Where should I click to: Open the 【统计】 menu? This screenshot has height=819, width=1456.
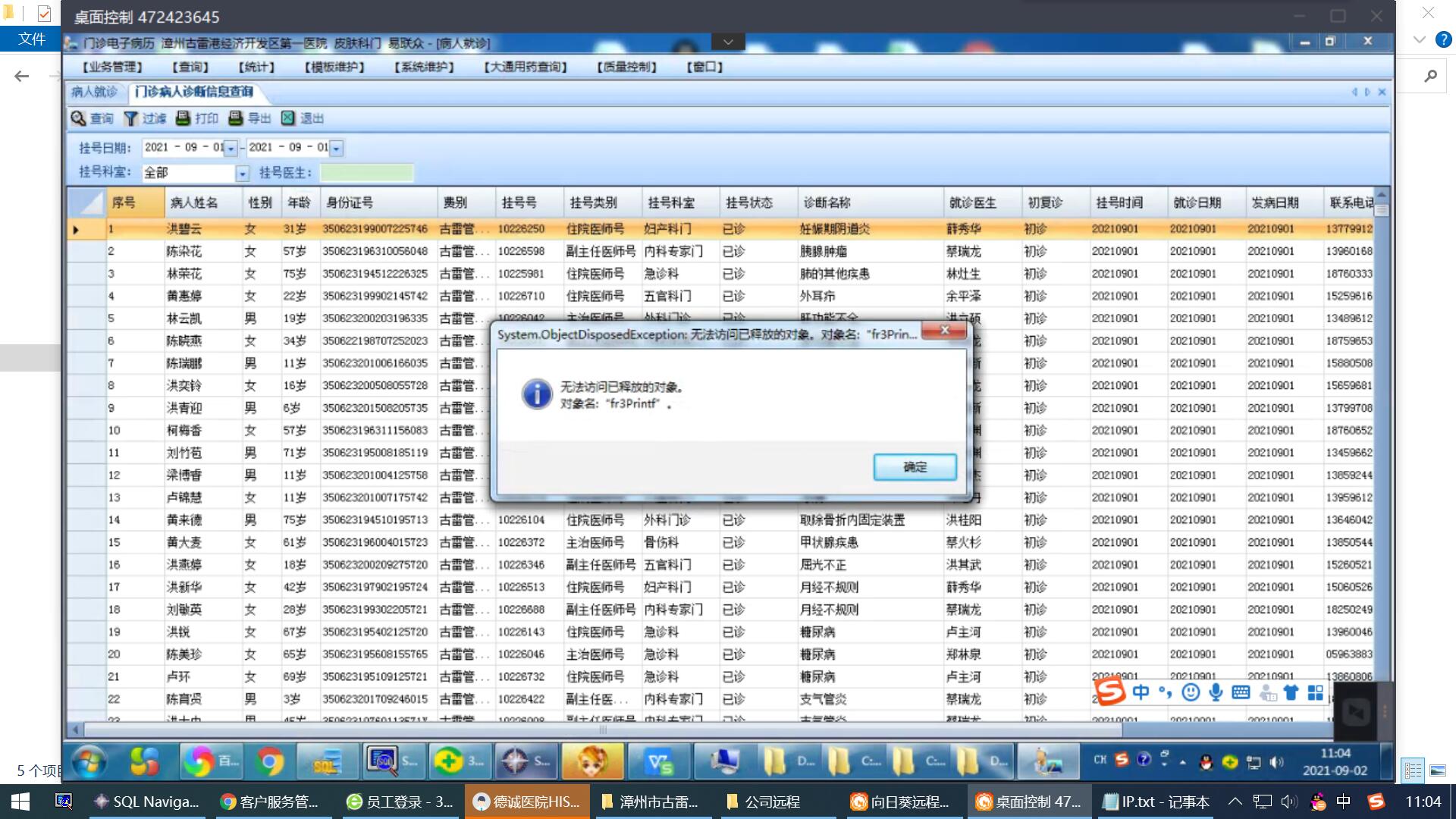coord(256,67)
